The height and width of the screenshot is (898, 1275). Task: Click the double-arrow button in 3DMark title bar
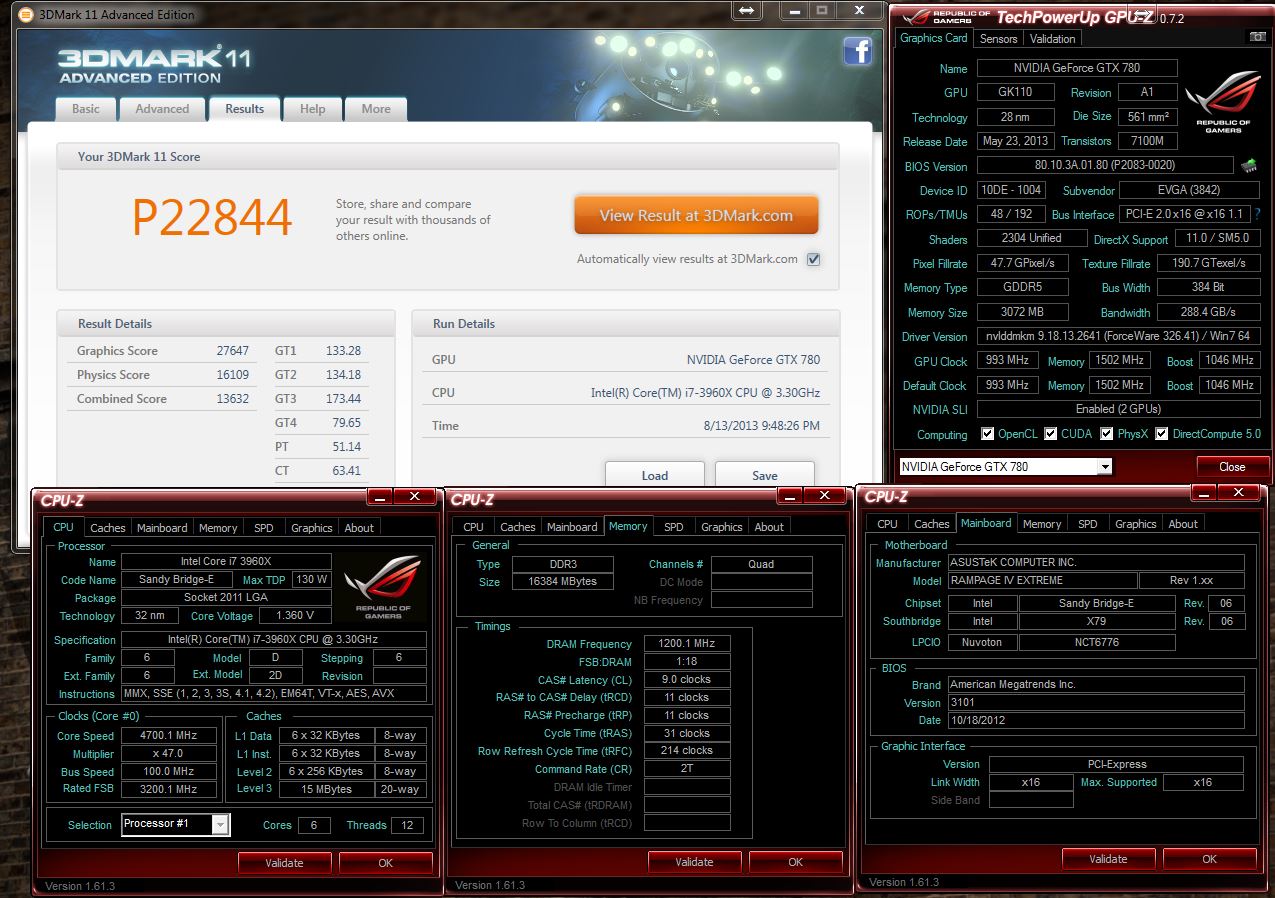[746, 10]
